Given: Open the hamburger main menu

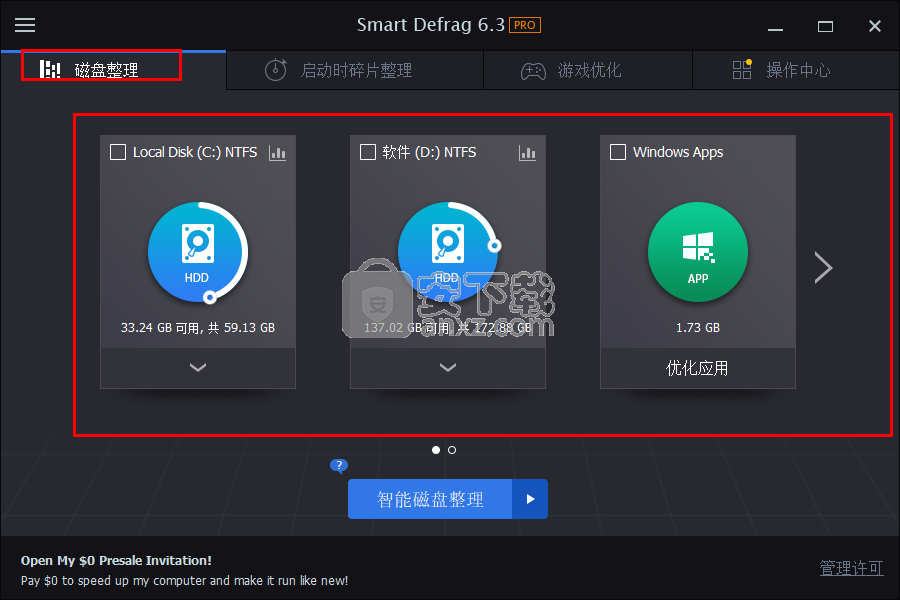Looking at the screenshot, I should tap(25, 25).
